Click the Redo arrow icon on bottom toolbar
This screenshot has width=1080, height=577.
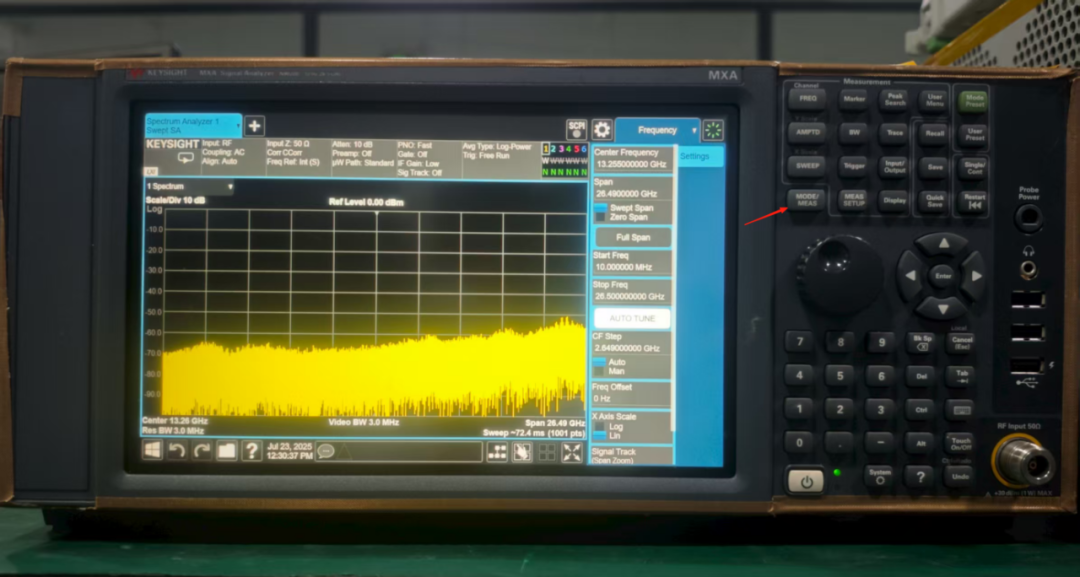click(200, 450)
